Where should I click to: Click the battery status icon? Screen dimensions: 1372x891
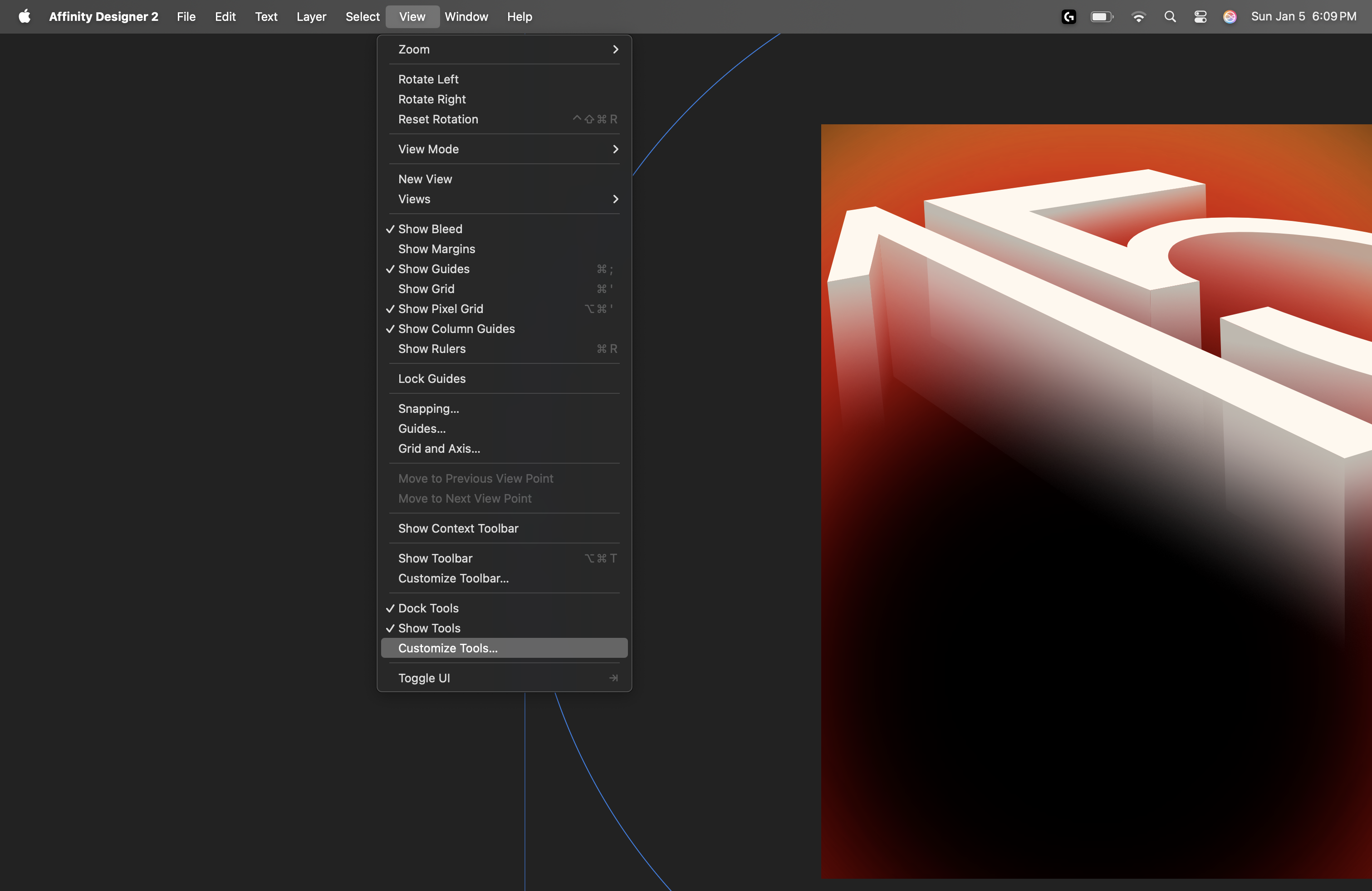(x=1102, y=17)
